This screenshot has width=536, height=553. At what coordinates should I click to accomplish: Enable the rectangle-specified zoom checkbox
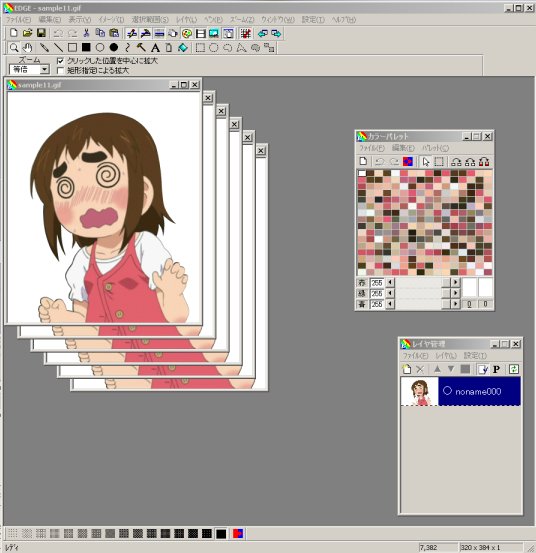tap(60, 71)
